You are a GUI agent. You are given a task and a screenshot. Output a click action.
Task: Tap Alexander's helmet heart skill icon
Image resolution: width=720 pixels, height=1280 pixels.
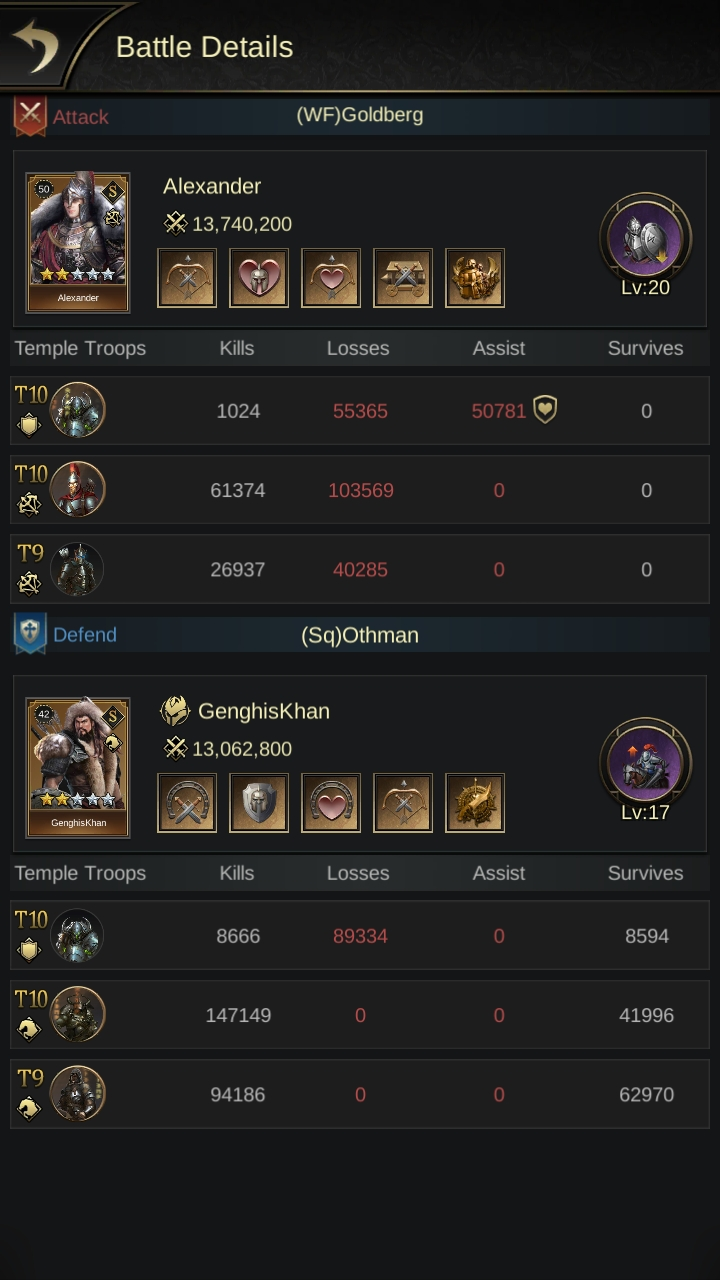[259, 278]
